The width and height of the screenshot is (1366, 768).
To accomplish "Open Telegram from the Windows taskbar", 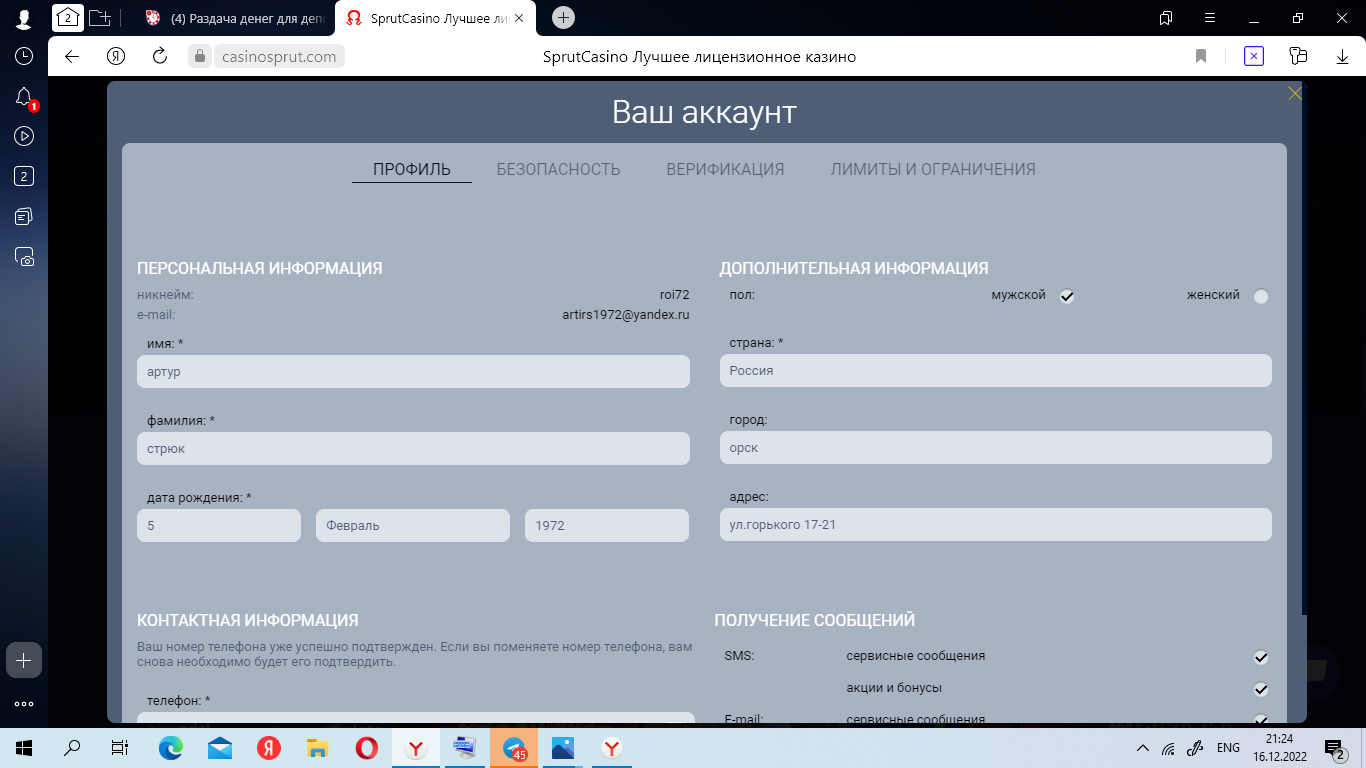I will [x=514, y=748].
